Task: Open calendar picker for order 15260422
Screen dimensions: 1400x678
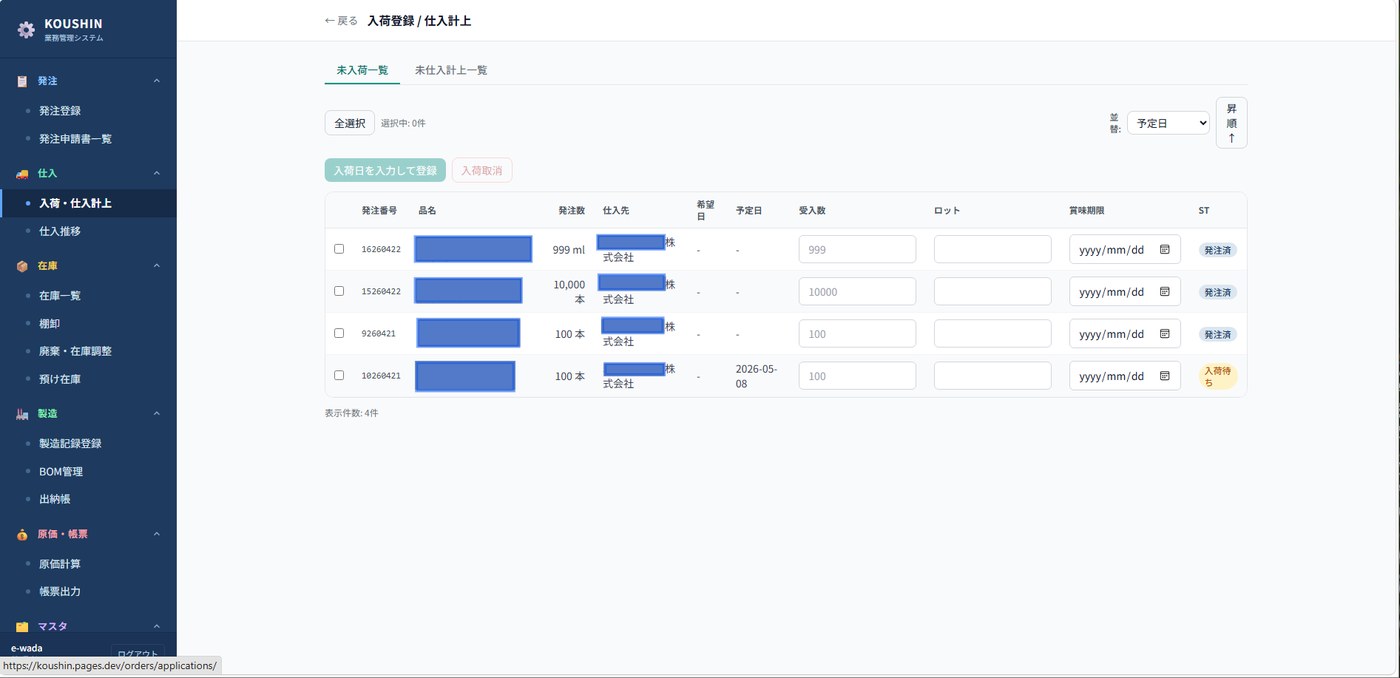Action: [x=1164, y=291]
